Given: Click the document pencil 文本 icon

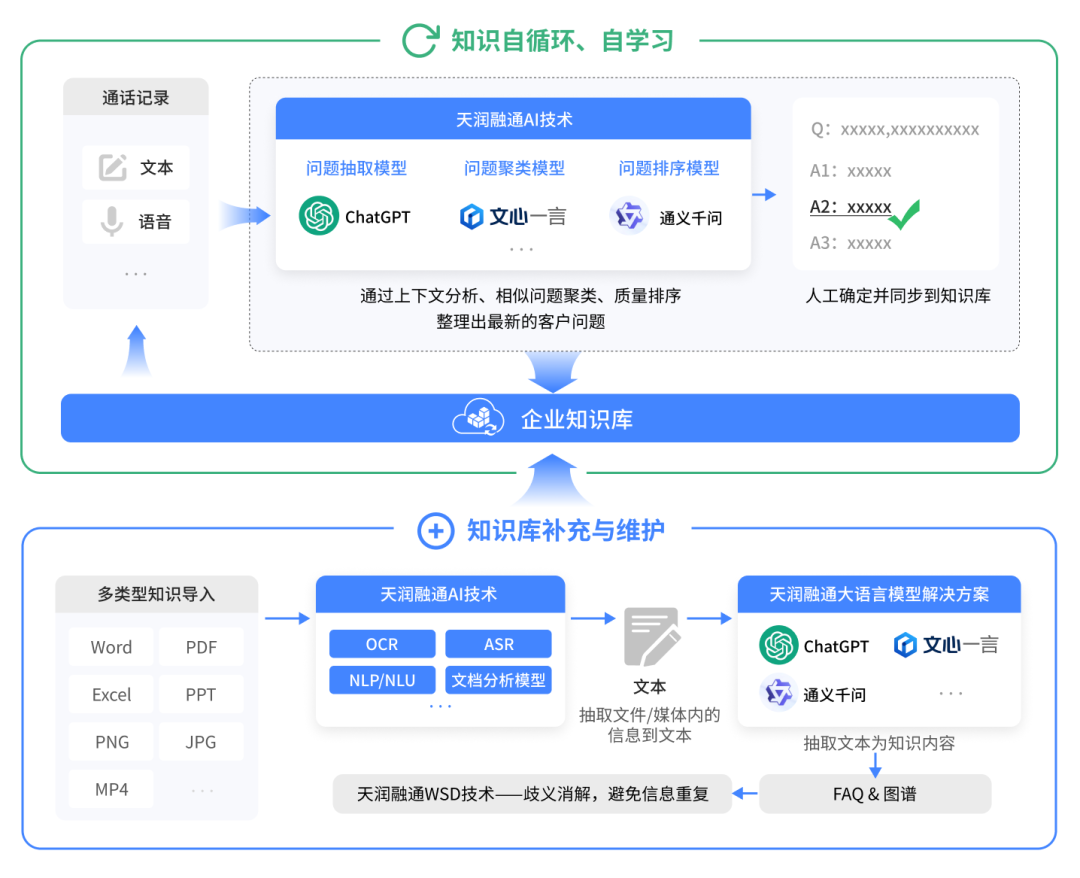Looking at the screenshot, I should click(652, 636).
